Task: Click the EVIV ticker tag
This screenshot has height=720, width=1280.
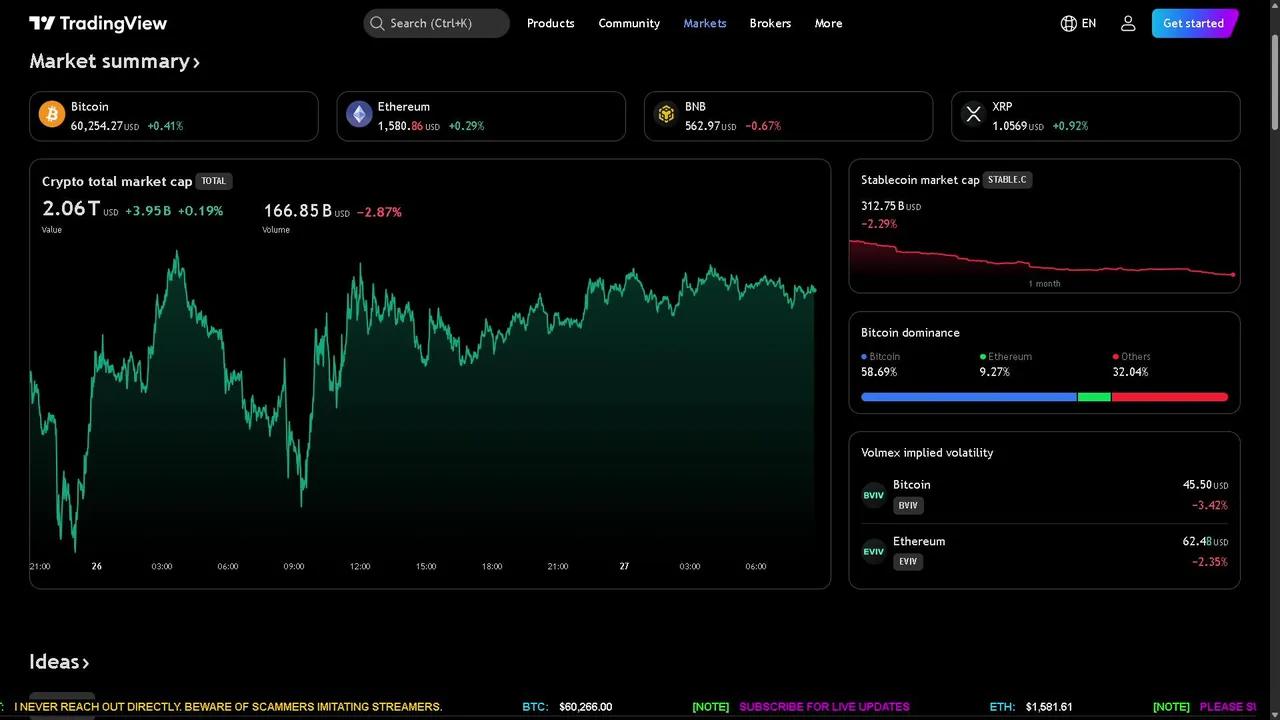Action: (908, 561)
